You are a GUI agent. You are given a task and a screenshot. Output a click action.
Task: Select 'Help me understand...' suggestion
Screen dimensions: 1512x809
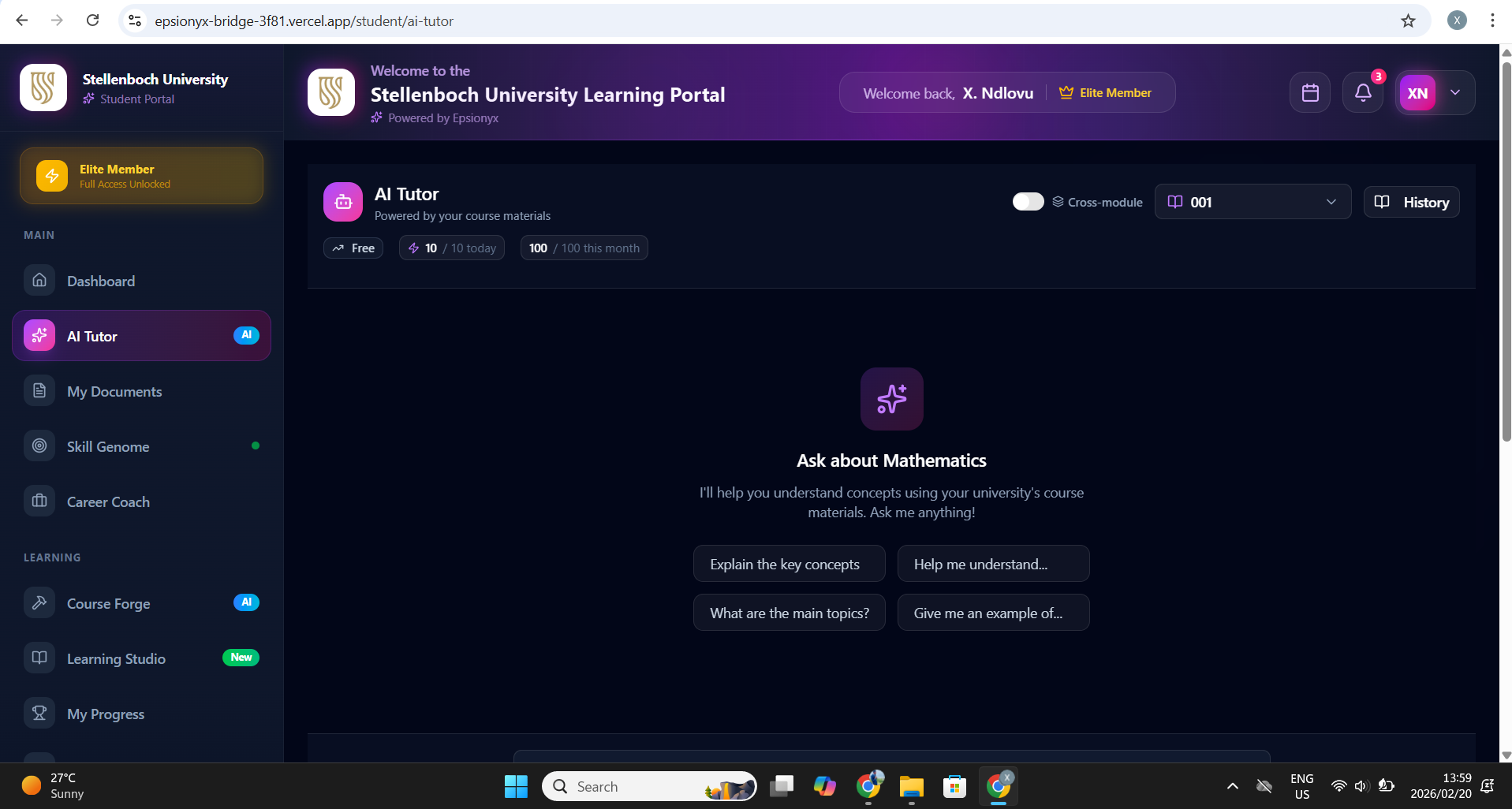click(994, 564)
